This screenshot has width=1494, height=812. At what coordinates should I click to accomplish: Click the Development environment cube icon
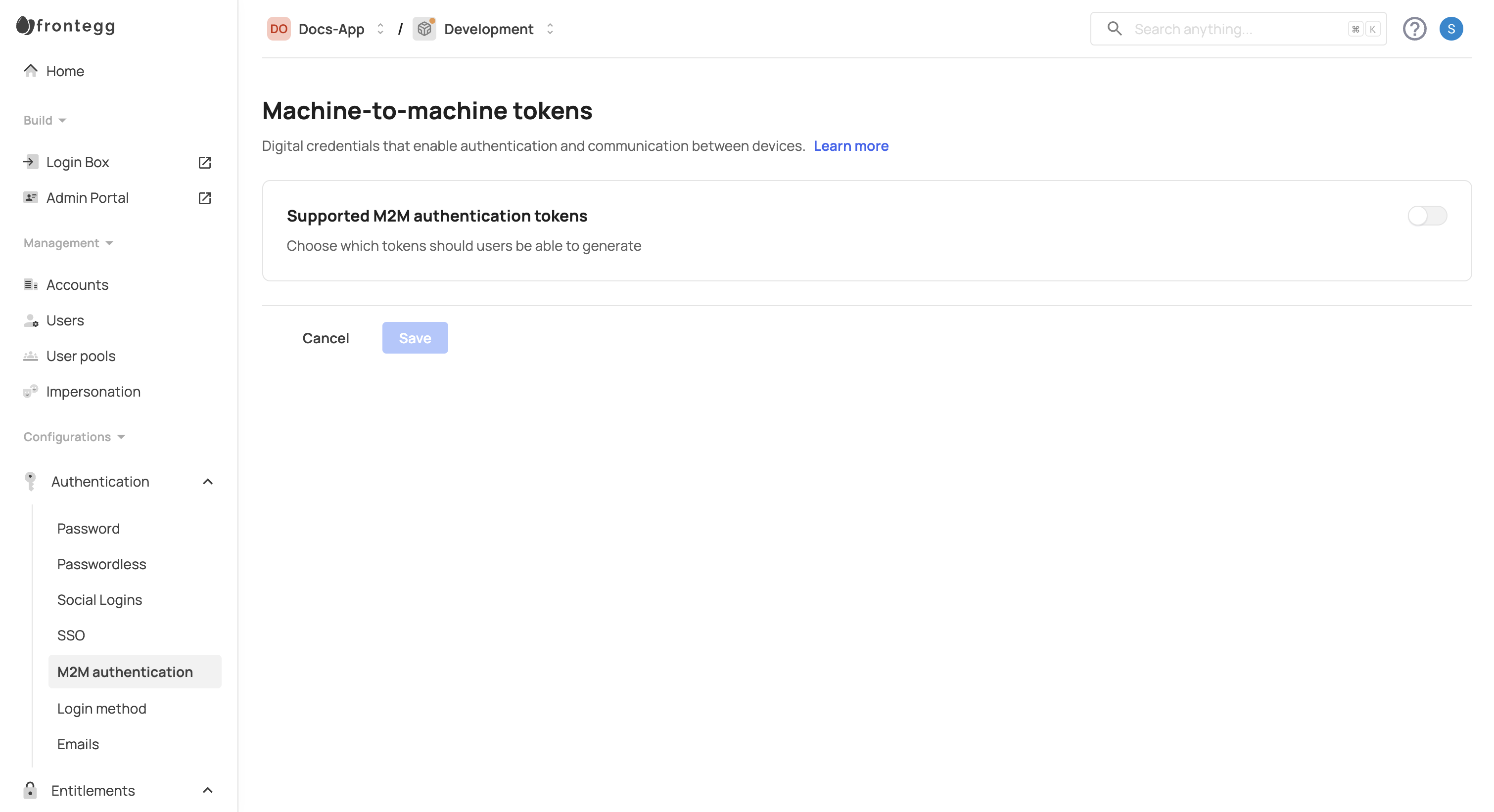424,29
